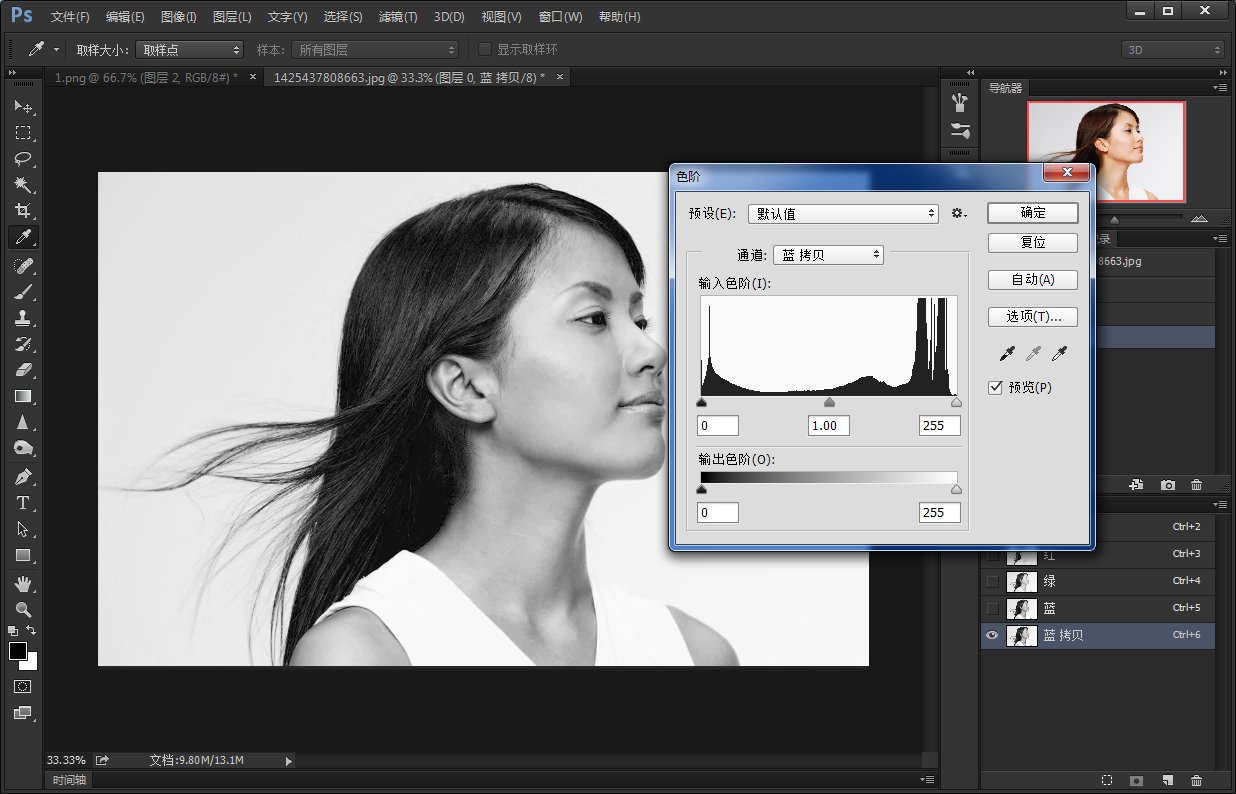Viewport: 1236px width, 794px height.
Task: Hide the 蓝 拷贝 channel
Action: (992, 635)
